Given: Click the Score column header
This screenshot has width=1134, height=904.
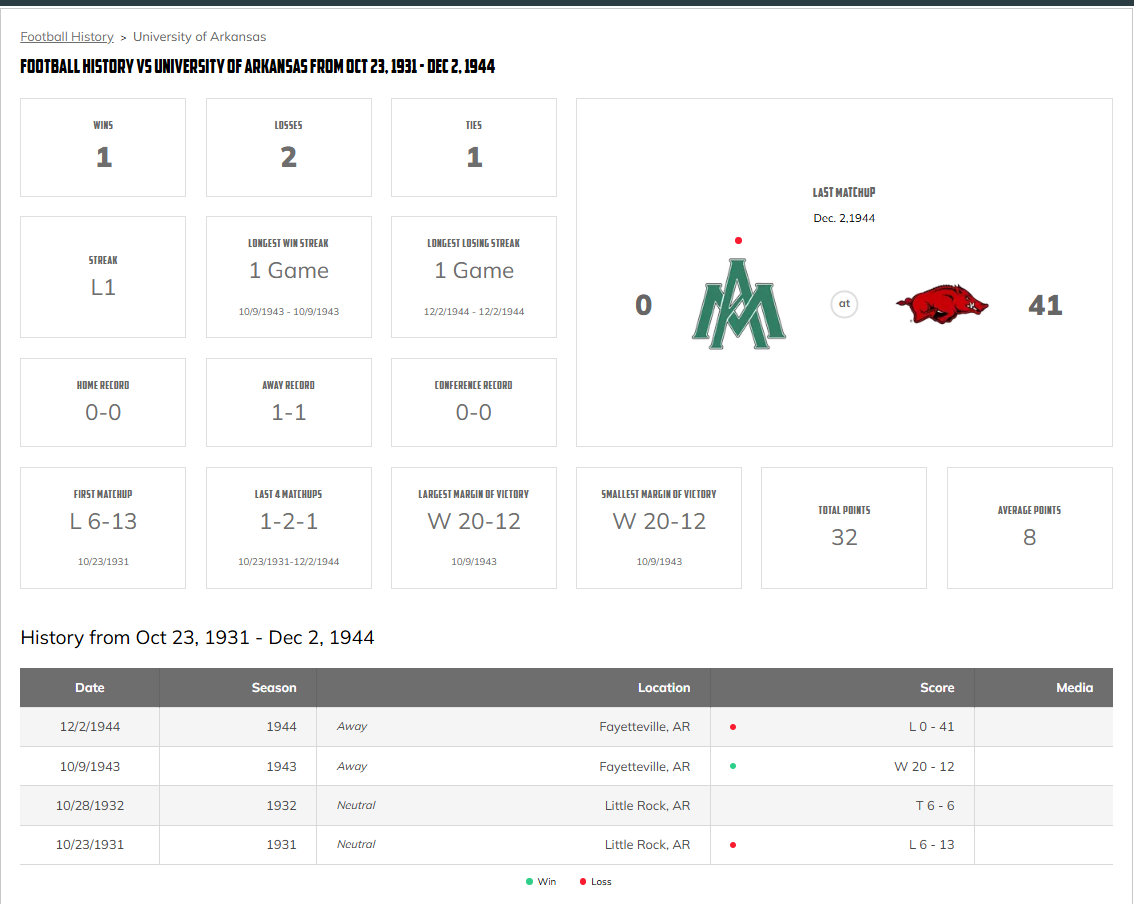Looking at the screenshot, I should coord(843,688).
